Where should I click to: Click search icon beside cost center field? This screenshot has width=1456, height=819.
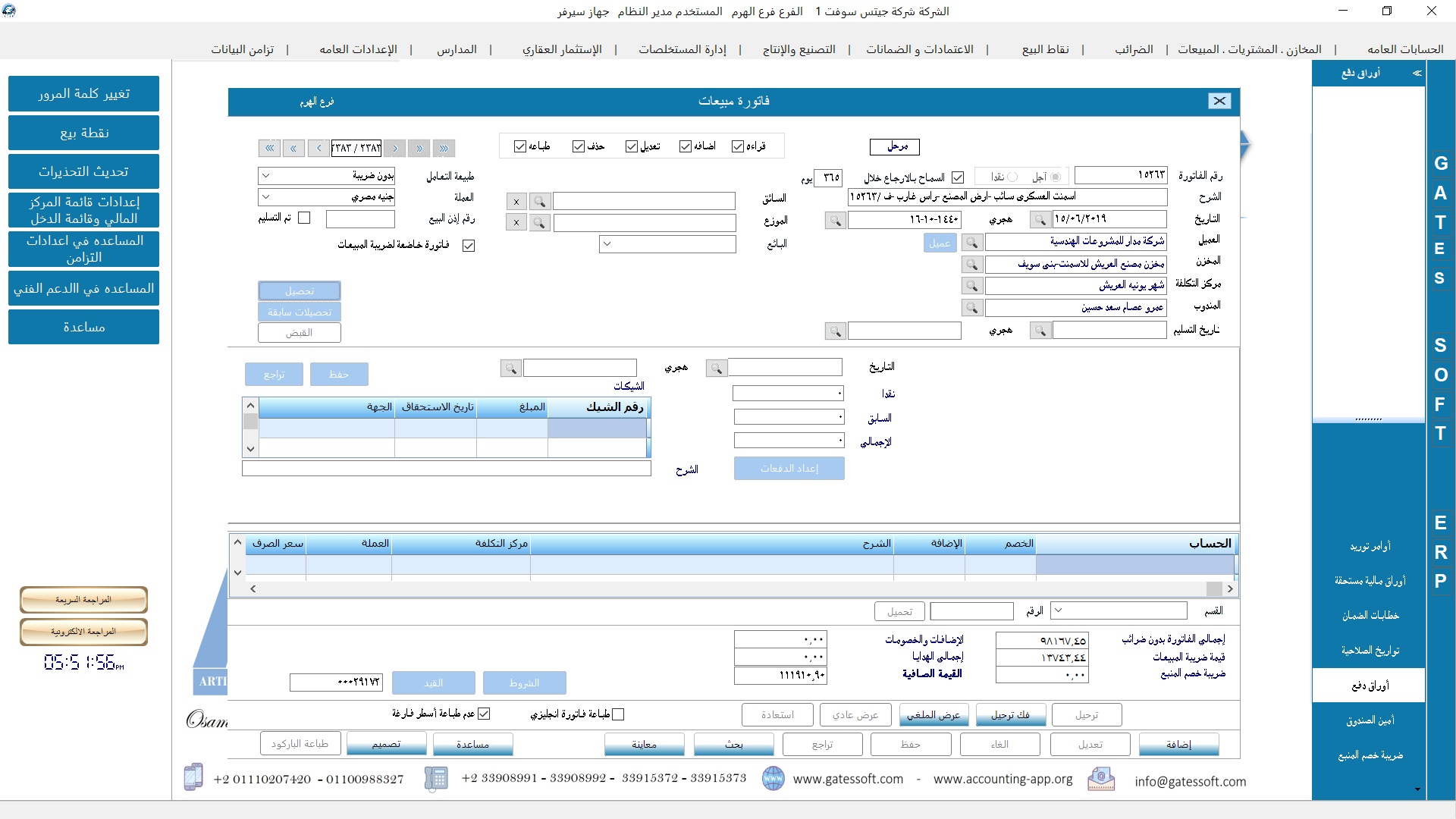tap(972, 286)
